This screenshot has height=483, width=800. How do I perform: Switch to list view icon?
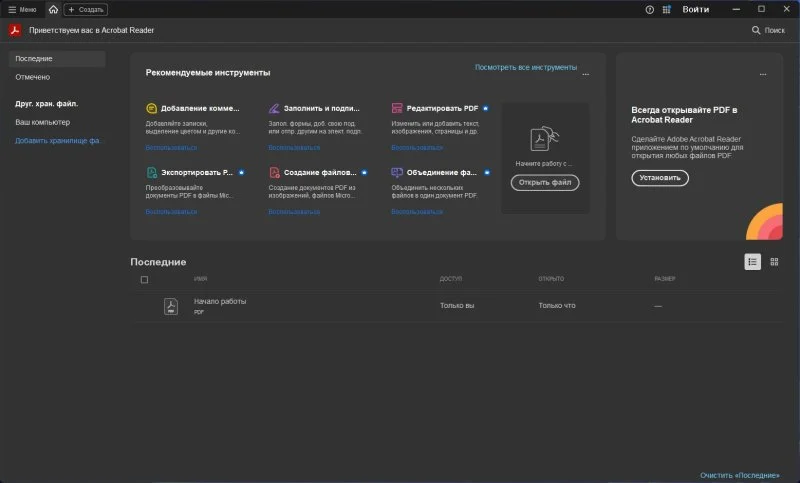[752, 262]
